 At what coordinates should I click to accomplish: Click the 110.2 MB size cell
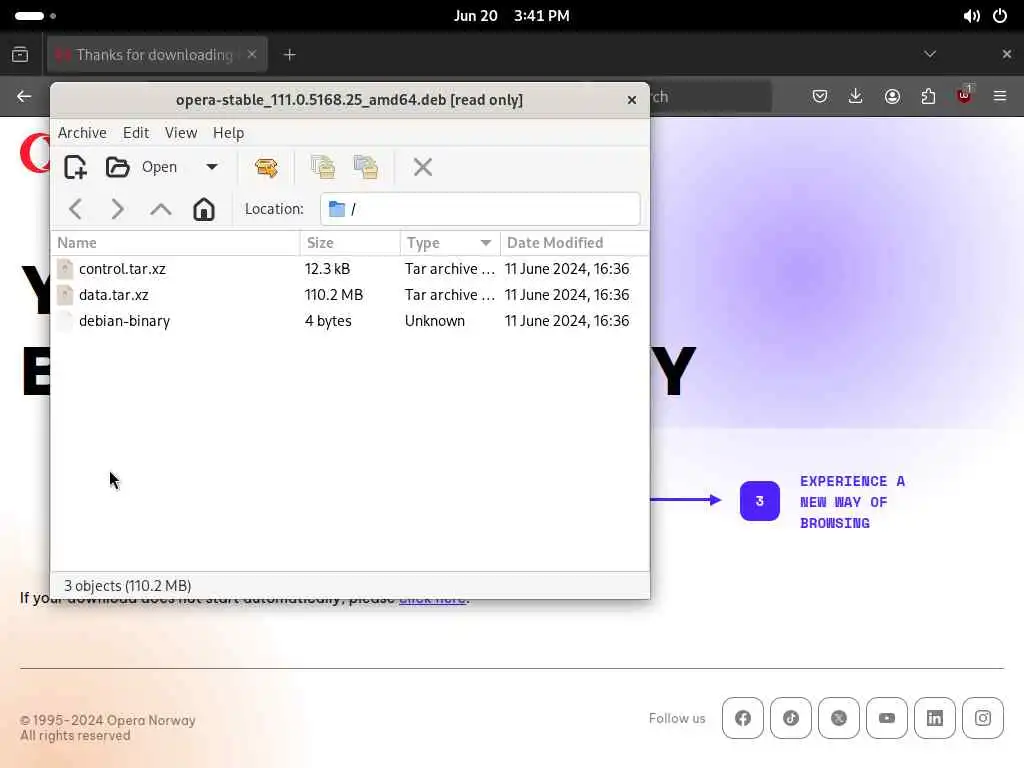(x=334, y=295)
